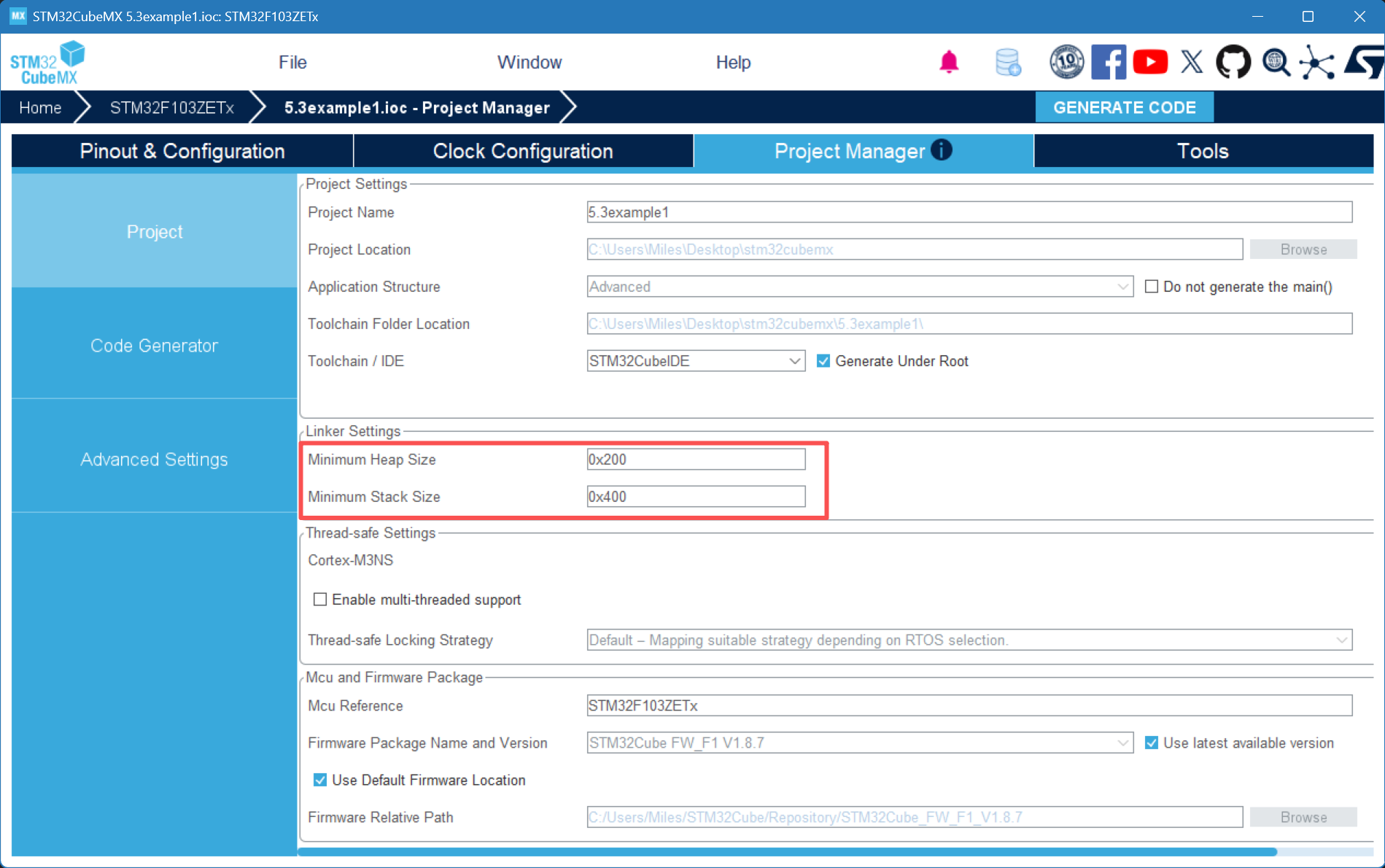
Task: Switch to Clock Configuration tab
Action: [523, 151]
